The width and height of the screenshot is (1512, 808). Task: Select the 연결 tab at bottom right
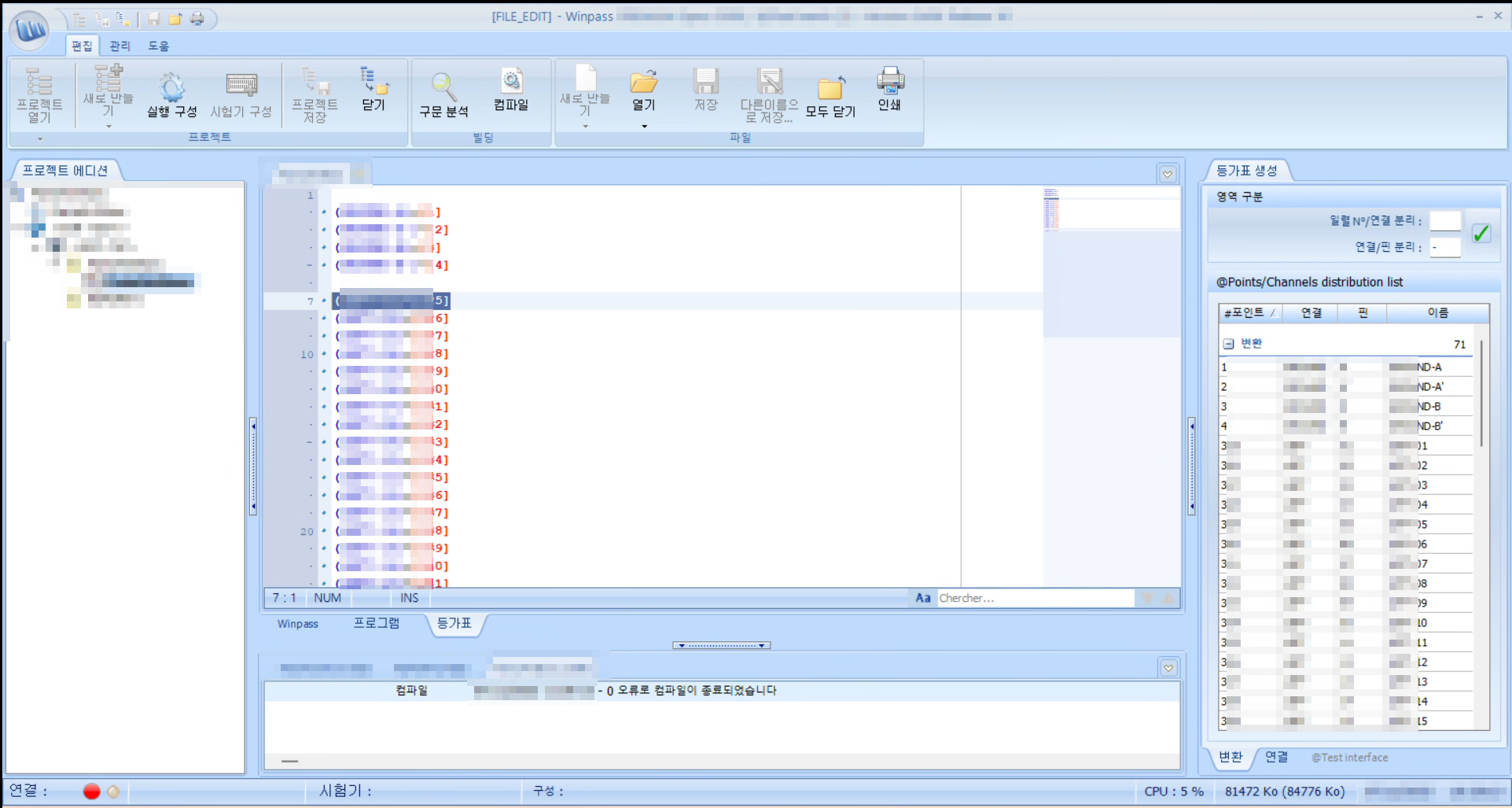pos(1276,757)
